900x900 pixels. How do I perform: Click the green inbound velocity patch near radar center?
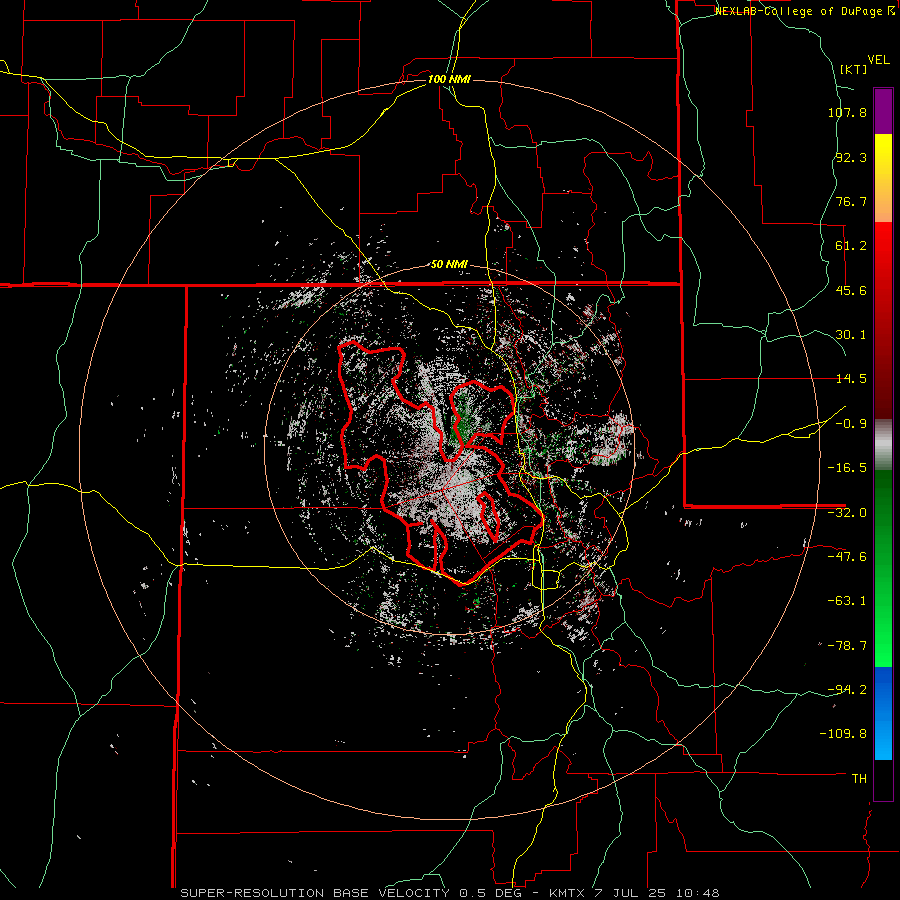465,418
